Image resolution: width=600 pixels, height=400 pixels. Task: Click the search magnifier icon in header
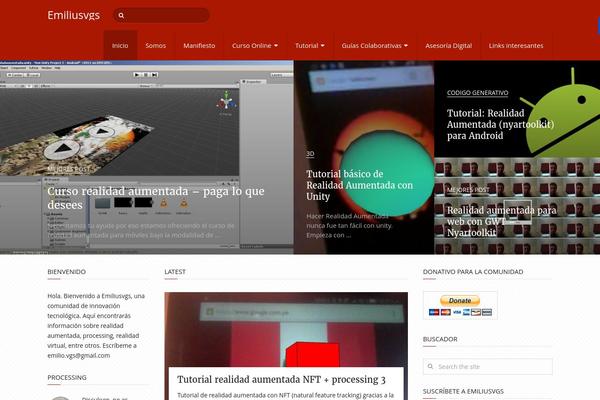[121, 15]
